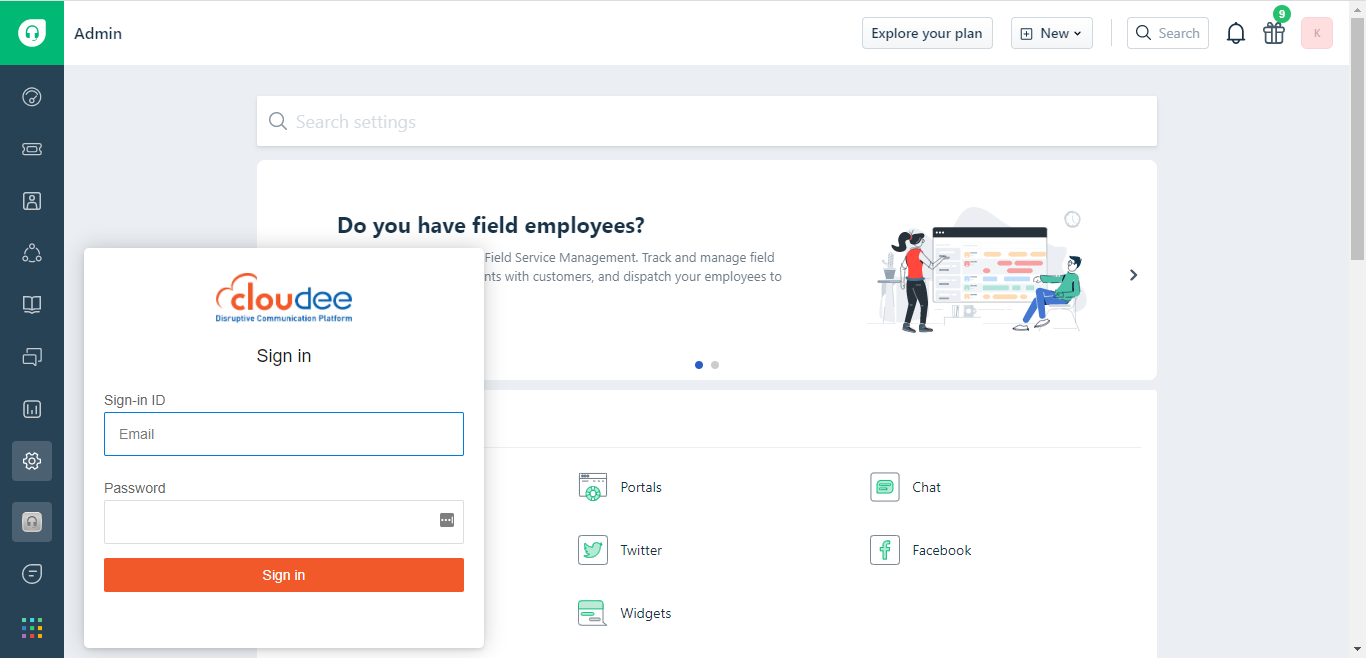Click the Widgets icon
Viewport: 1366px width, 658px height.
[x=593, y=613]
